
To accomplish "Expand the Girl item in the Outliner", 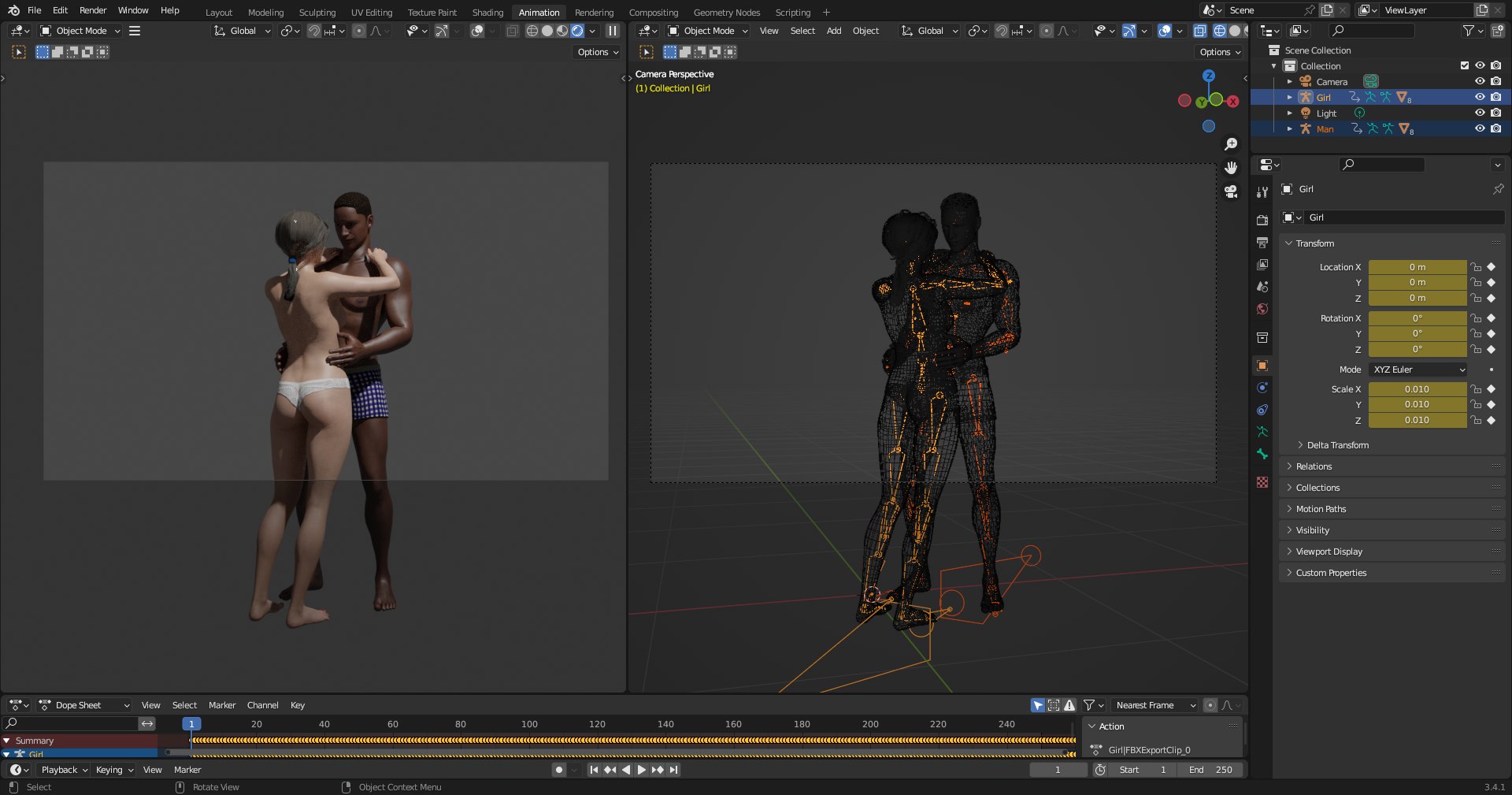I will coord(1289,97).
